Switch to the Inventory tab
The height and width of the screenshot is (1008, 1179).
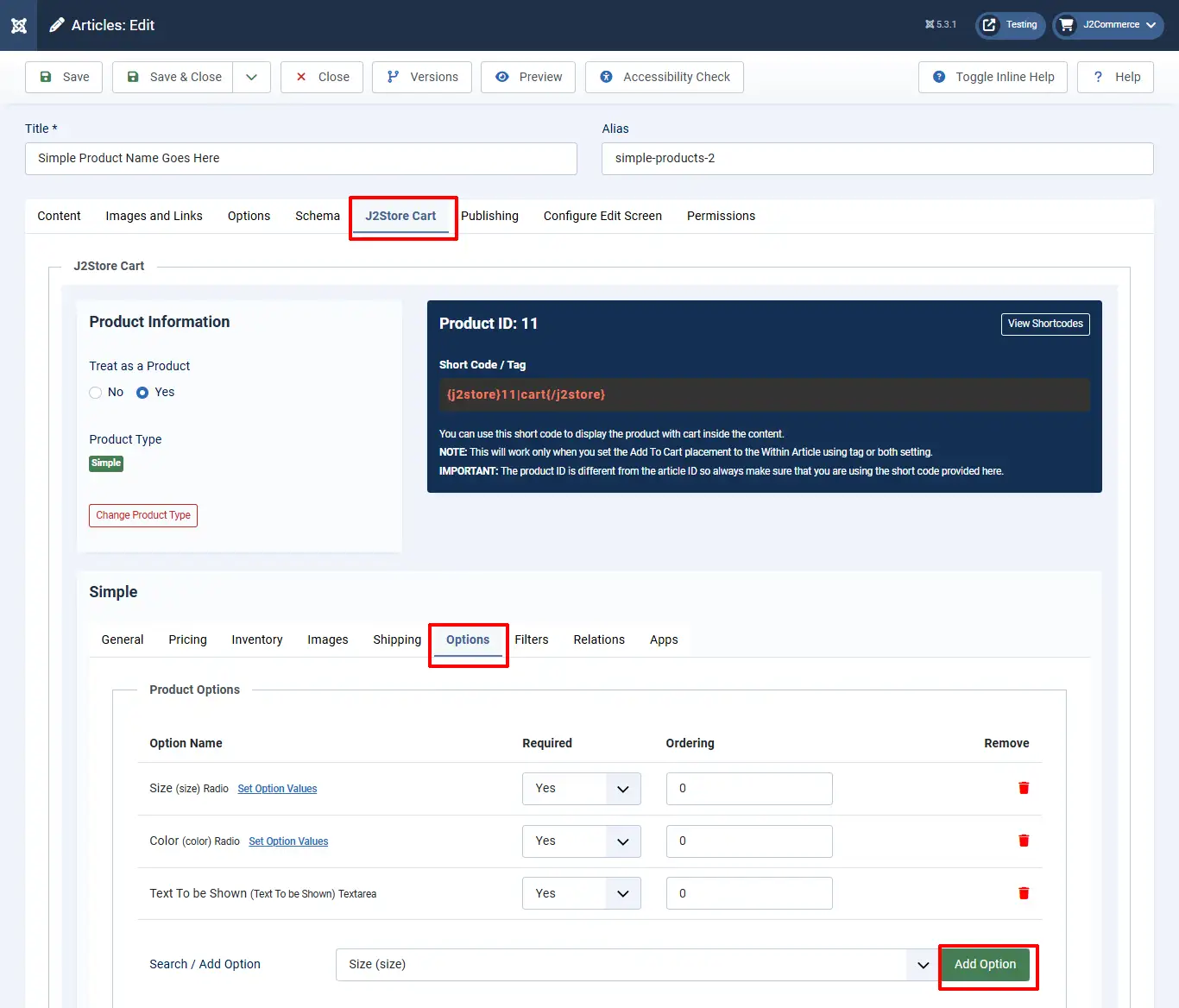[x=256, y=639]
